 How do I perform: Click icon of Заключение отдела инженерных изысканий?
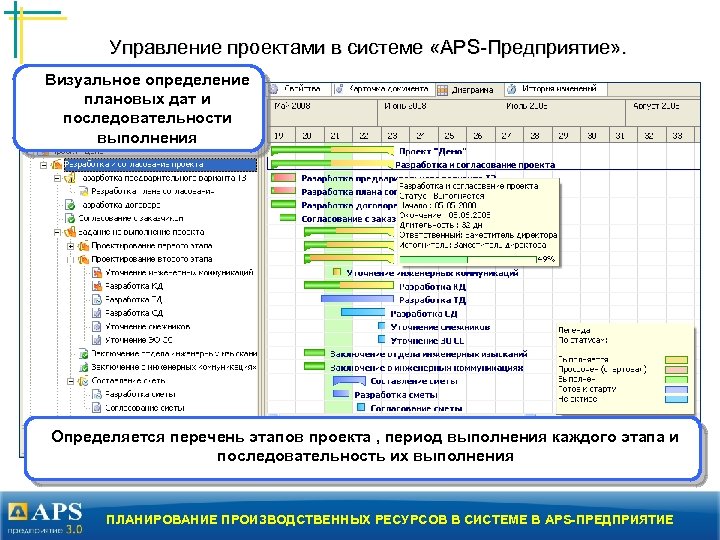tap(84, 354)
